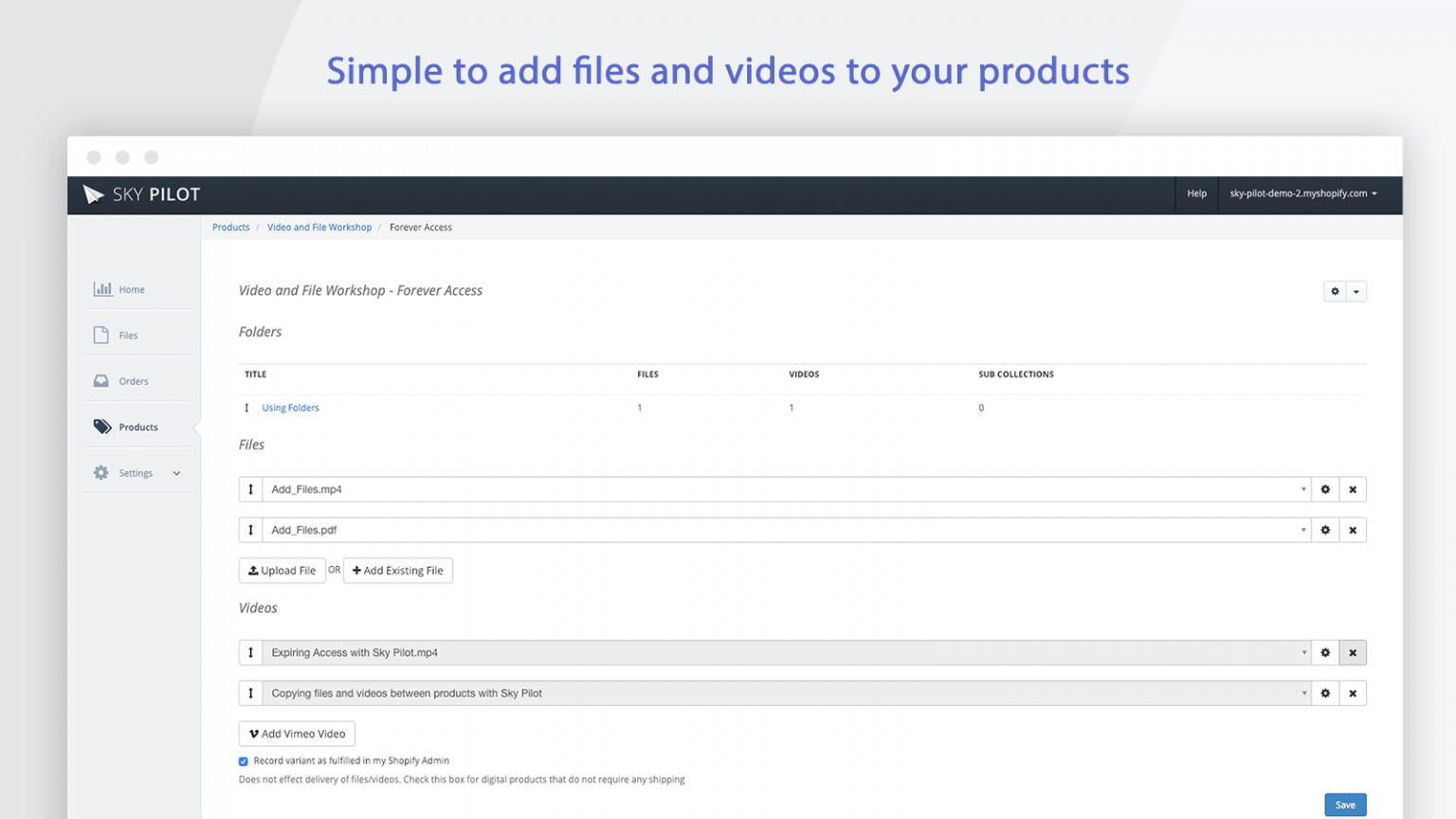Image resolution: width=1456 pixels, height=819 pixels.
Task: Click the Add Vimeo Video button
Action: [297, 734]
